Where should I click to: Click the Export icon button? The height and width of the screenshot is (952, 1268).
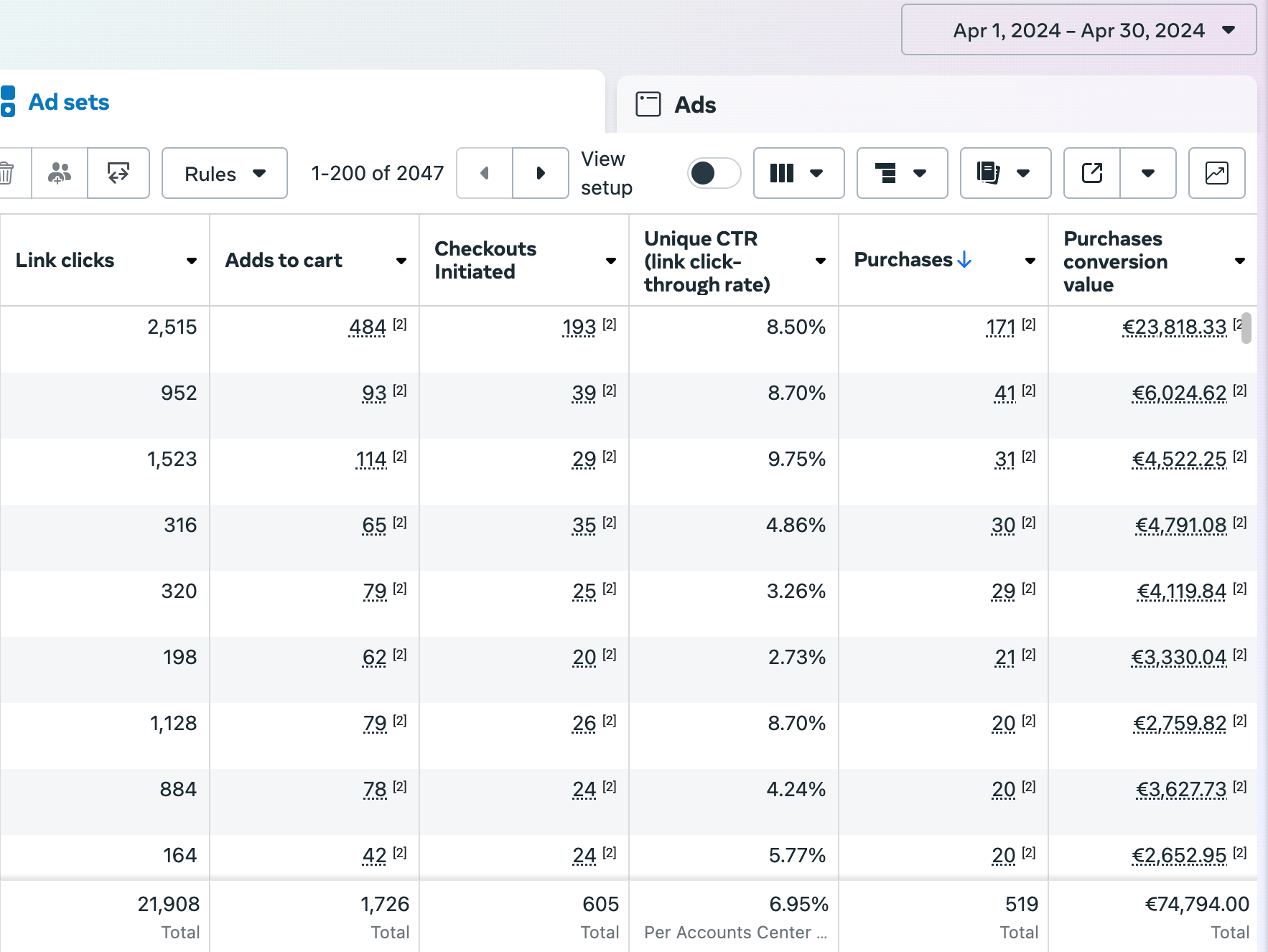(x=1092, y=173)
